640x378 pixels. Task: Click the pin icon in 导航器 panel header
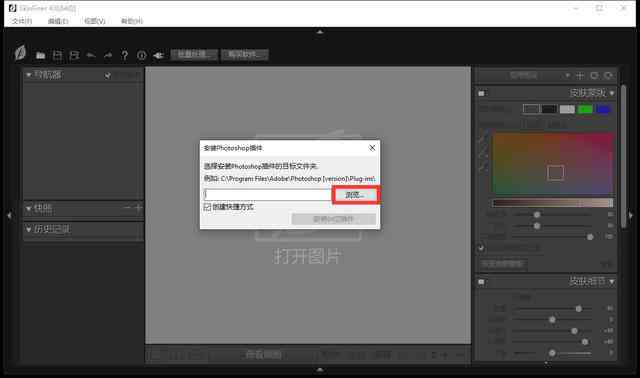click(108, 76)
